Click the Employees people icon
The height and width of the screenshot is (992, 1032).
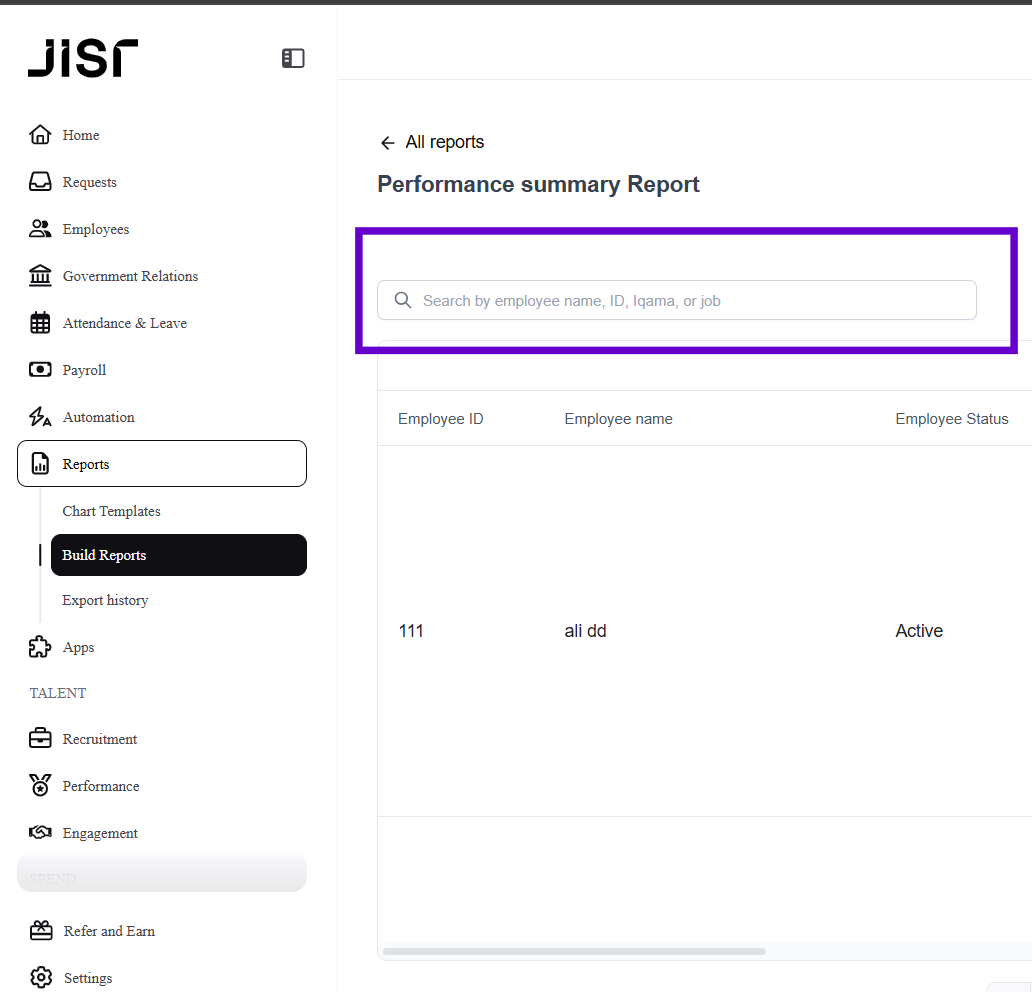[40, 229]
